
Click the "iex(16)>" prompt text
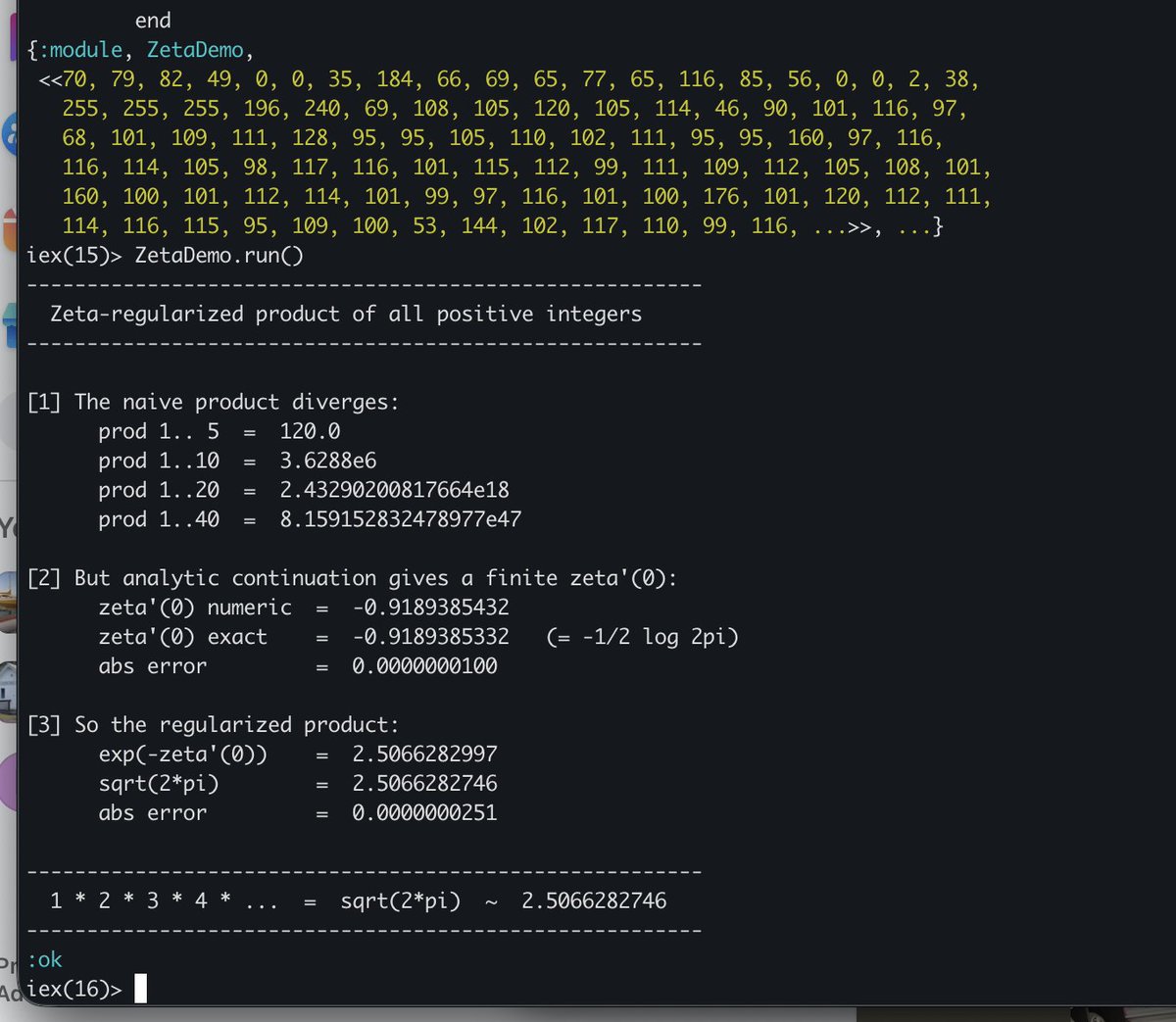[x=74, y=989]
